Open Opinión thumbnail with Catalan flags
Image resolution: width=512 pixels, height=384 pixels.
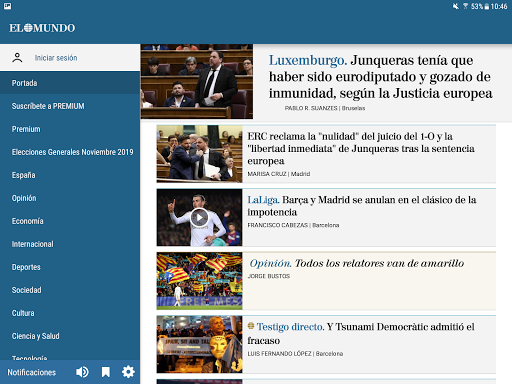pos(199,281)
